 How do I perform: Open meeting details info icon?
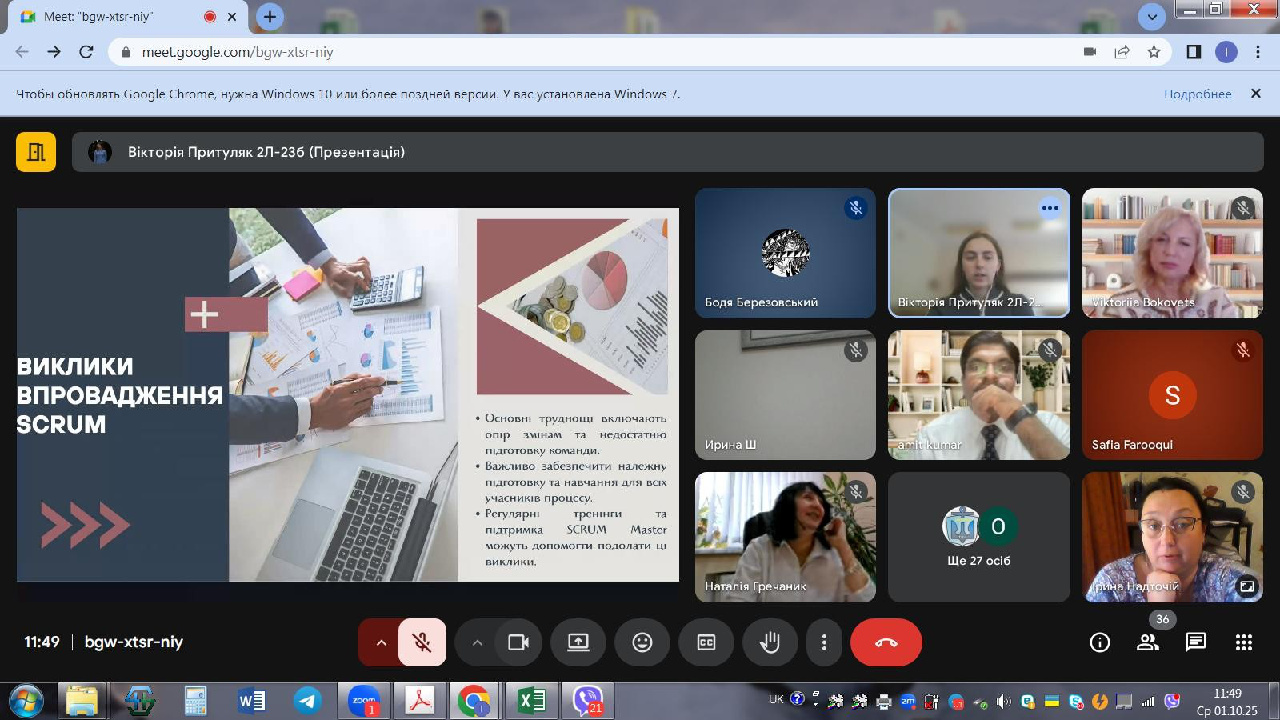coord(1099,642)
